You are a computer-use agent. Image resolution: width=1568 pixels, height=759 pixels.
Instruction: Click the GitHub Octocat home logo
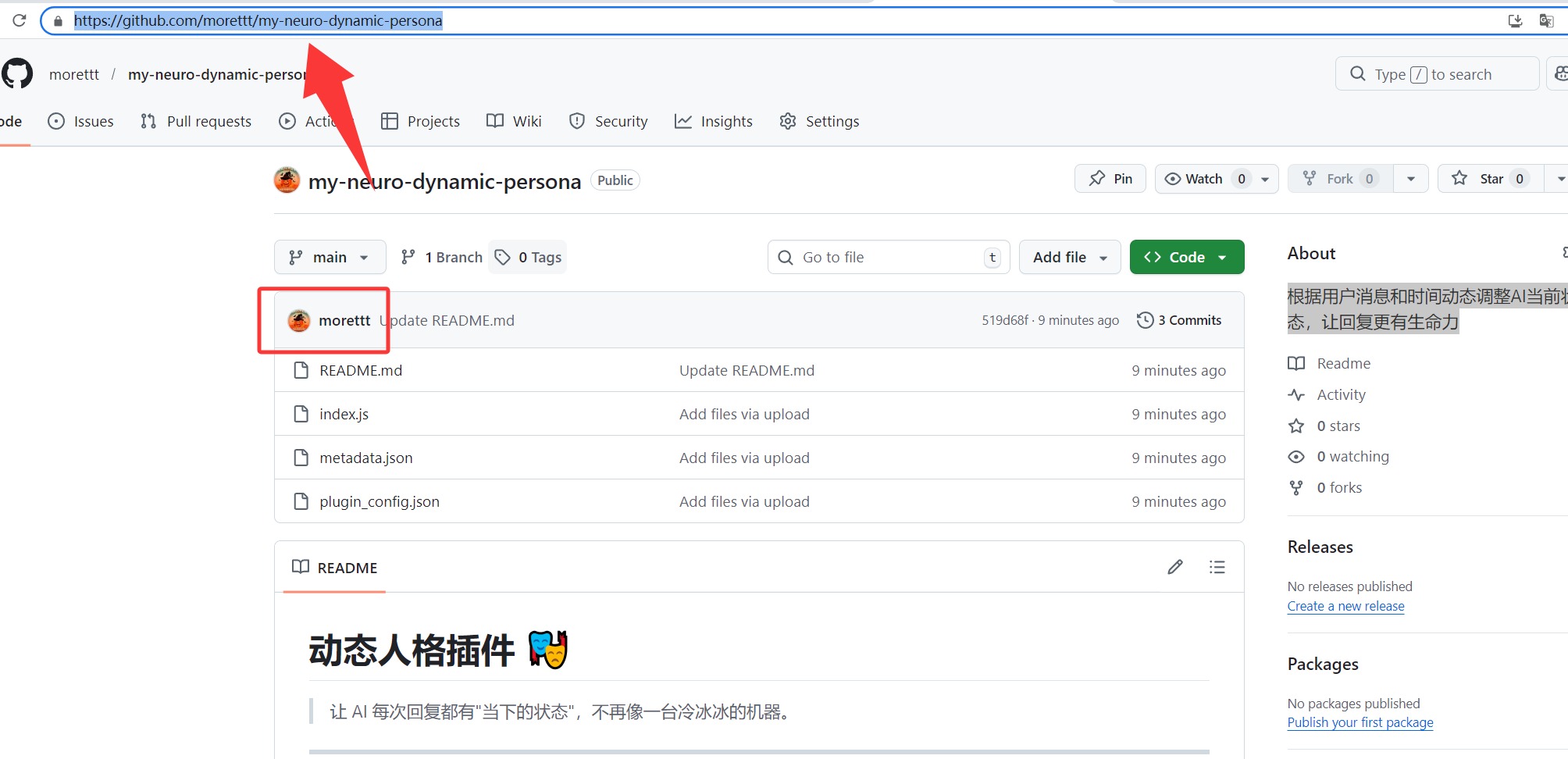[17, 74]
